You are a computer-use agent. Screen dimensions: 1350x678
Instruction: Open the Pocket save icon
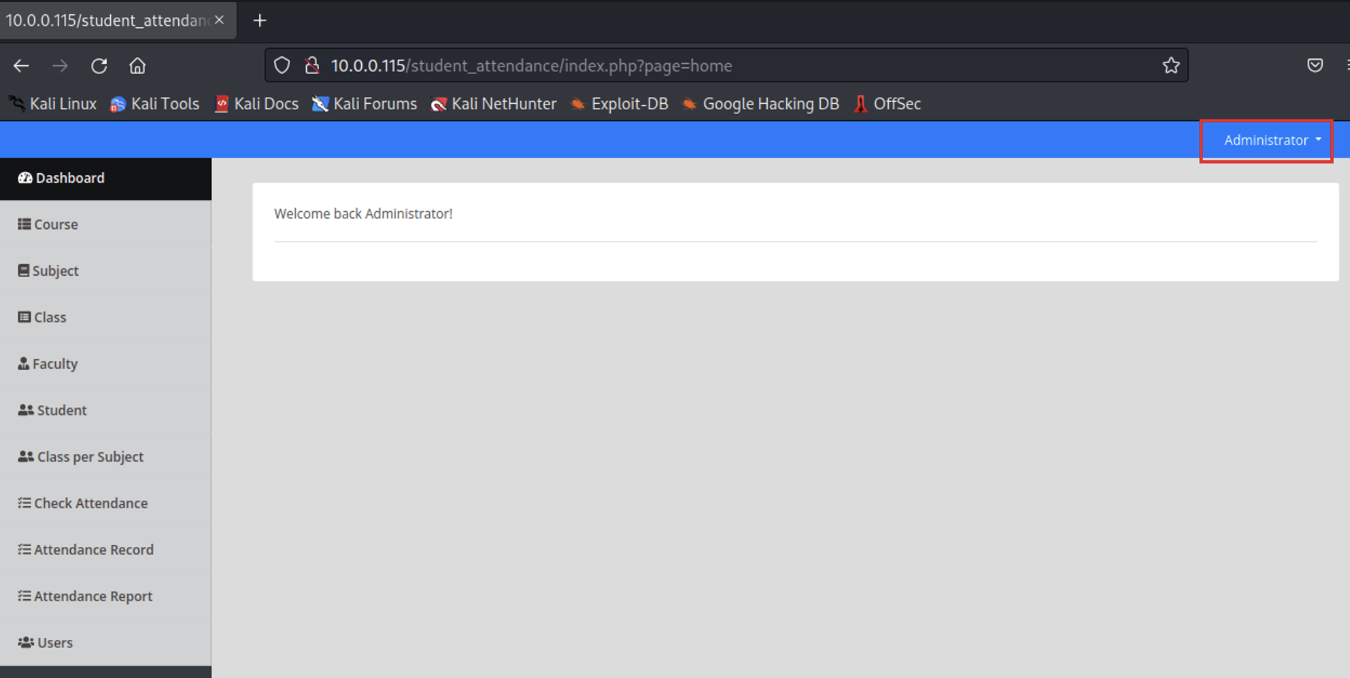tap(1315, 66)
